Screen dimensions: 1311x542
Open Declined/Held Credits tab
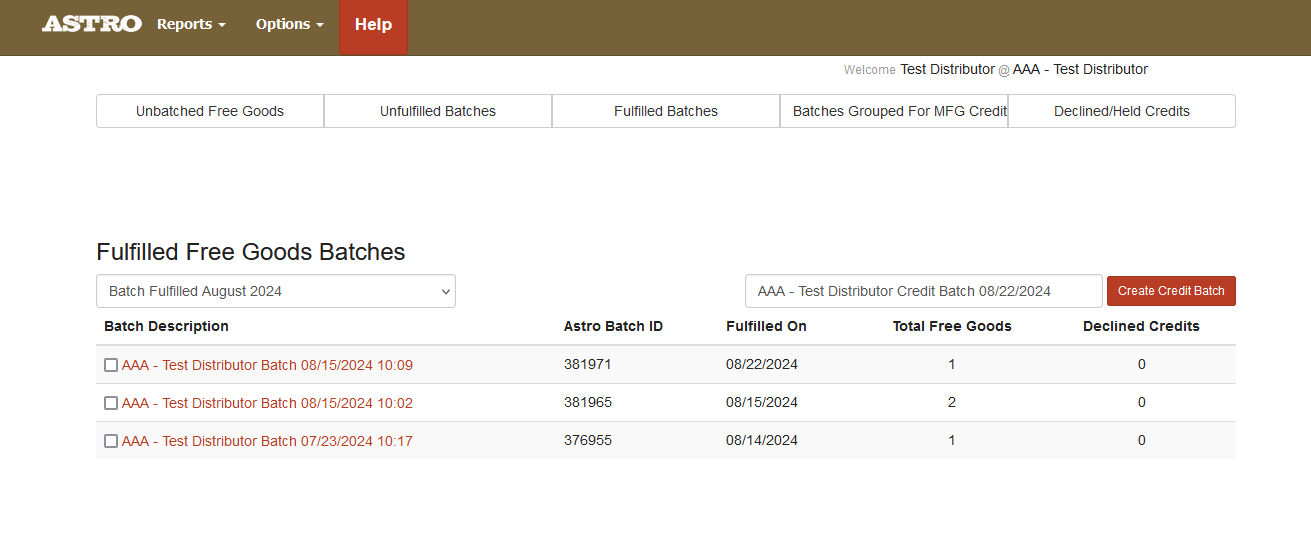[1122, 111]
